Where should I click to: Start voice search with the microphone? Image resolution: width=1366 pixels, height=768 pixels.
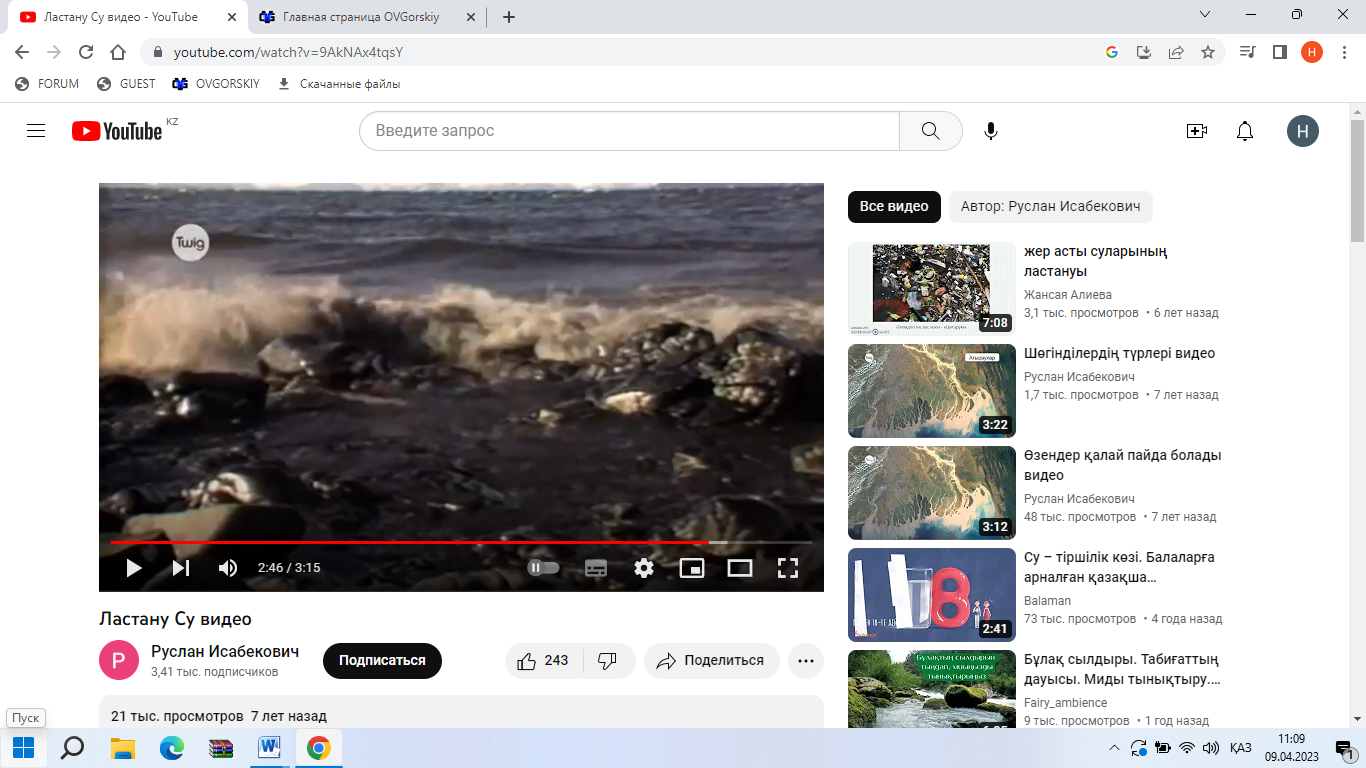991,131
